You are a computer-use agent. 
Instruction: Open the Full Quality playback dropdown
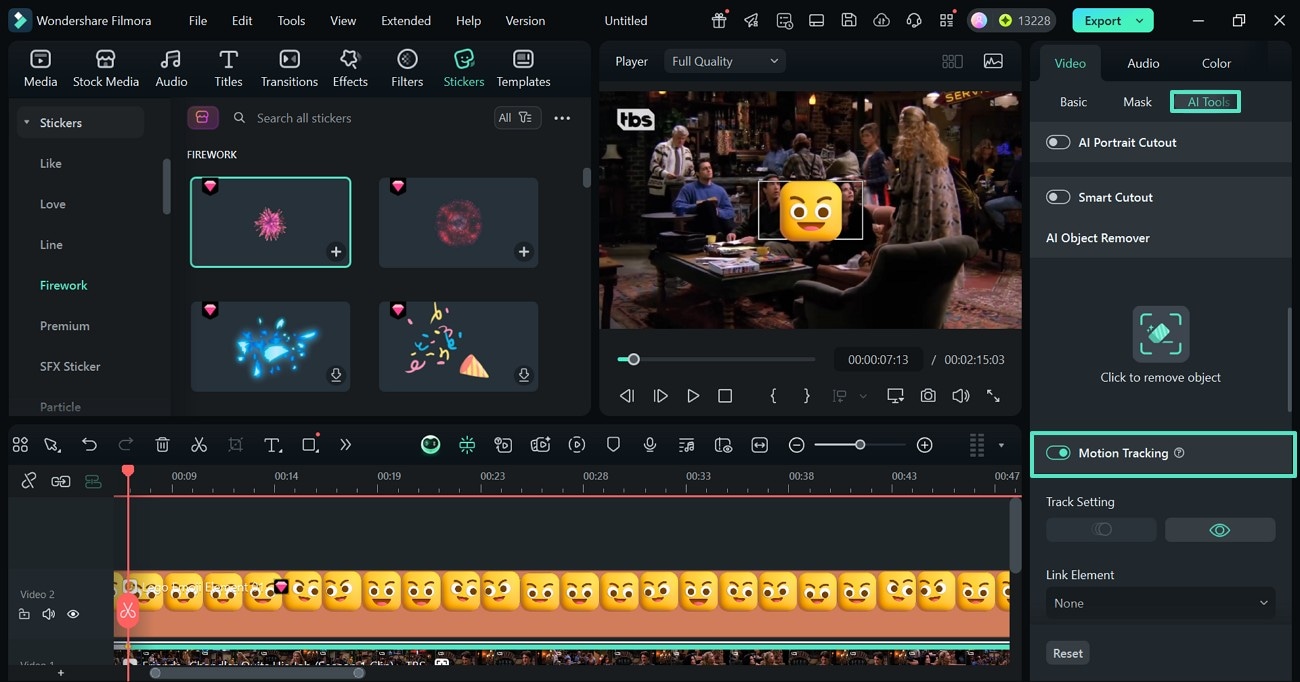[723, 60]
